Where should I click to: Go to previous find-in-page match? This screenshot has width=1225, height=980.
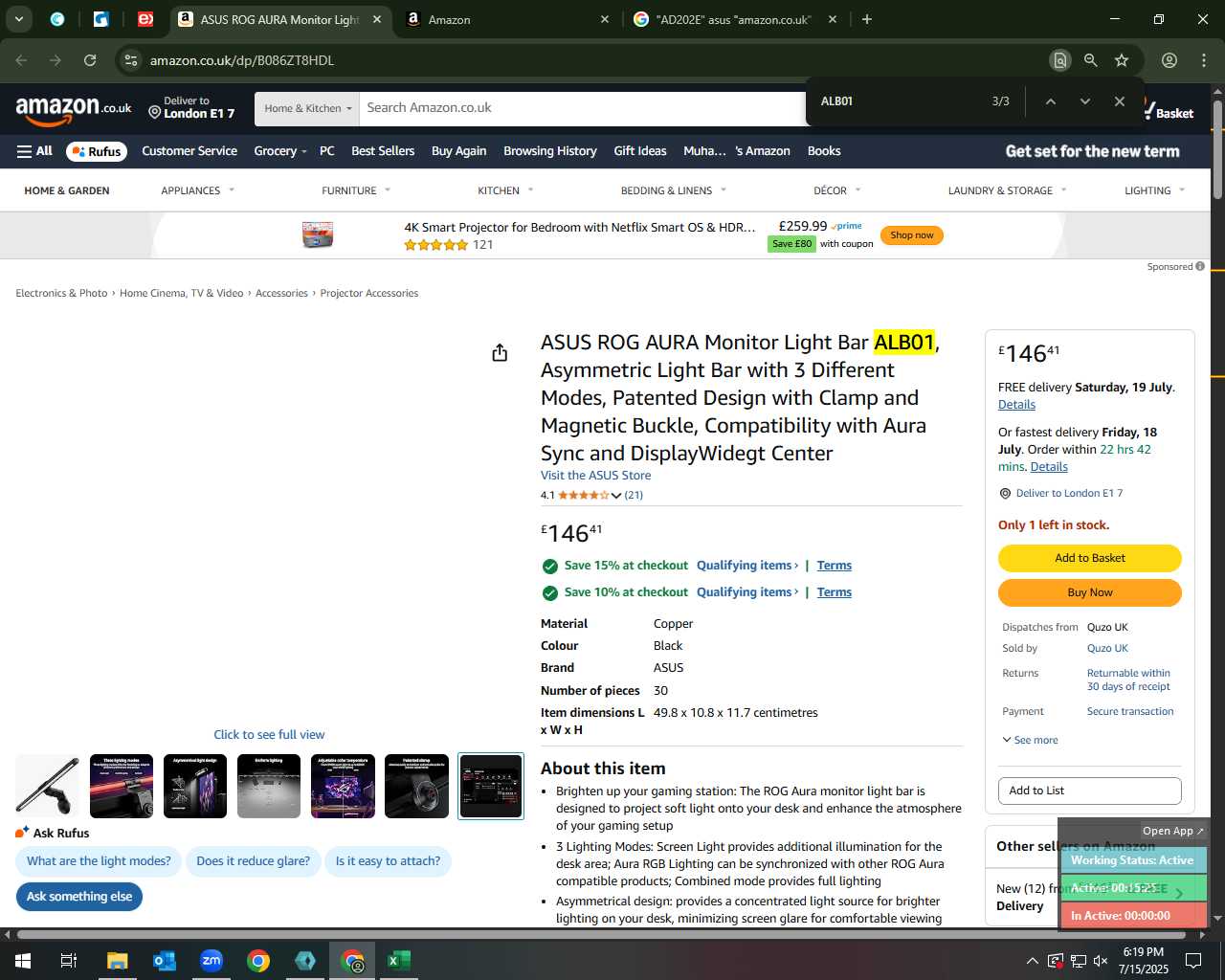click(x=1050, y=101)
